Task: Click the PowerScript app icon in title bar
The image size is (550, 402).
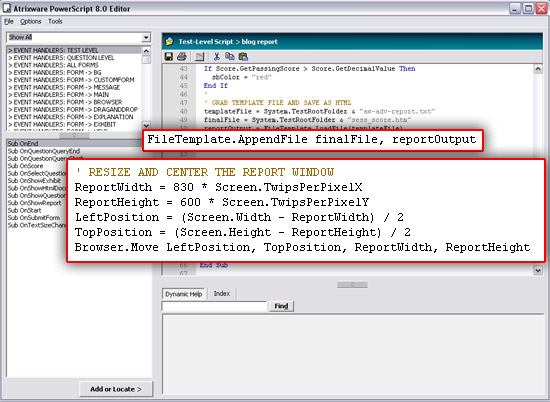Action: pos(7,8)
